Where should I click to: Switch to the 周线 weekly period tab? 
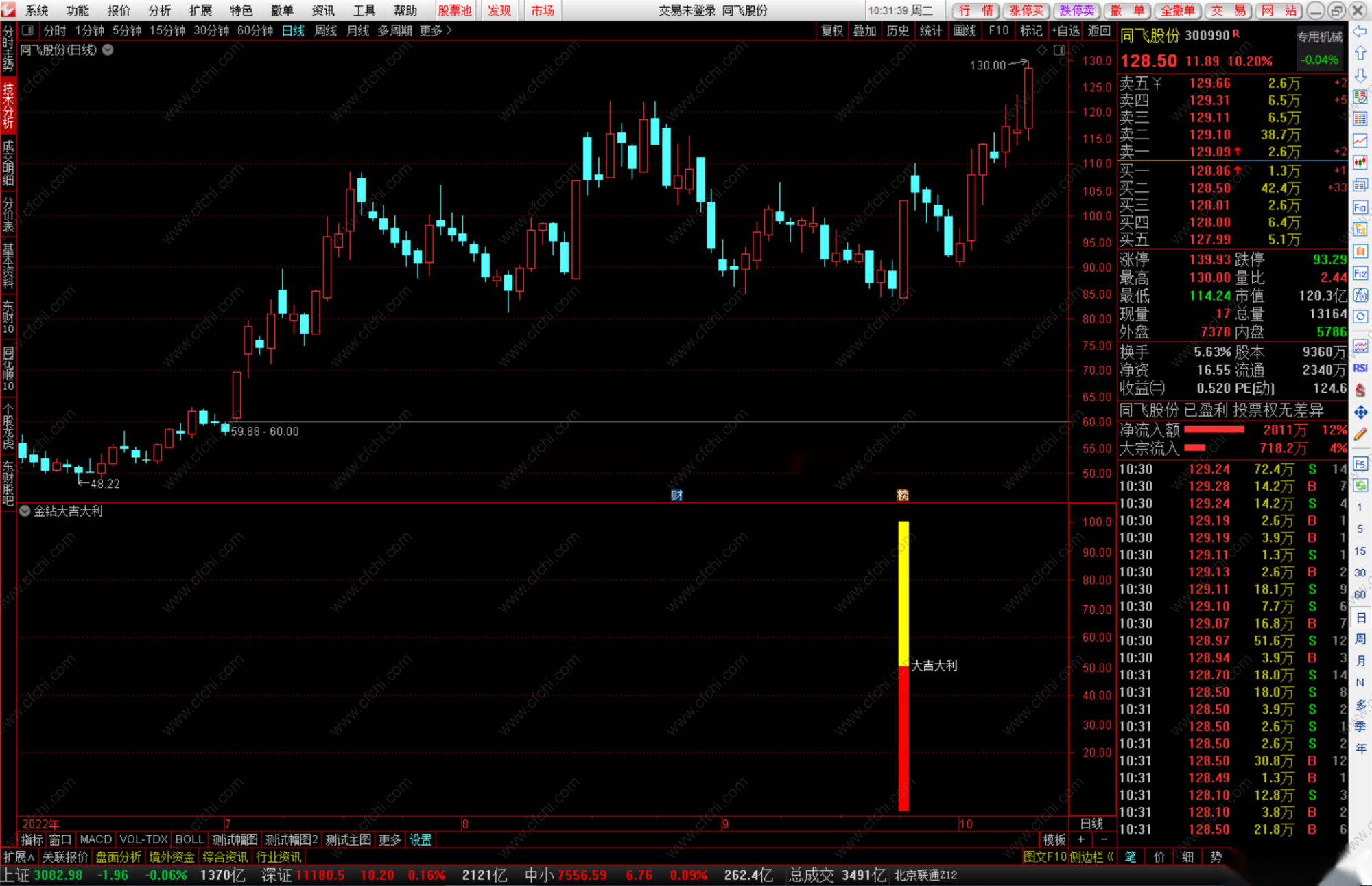[325, 30]
